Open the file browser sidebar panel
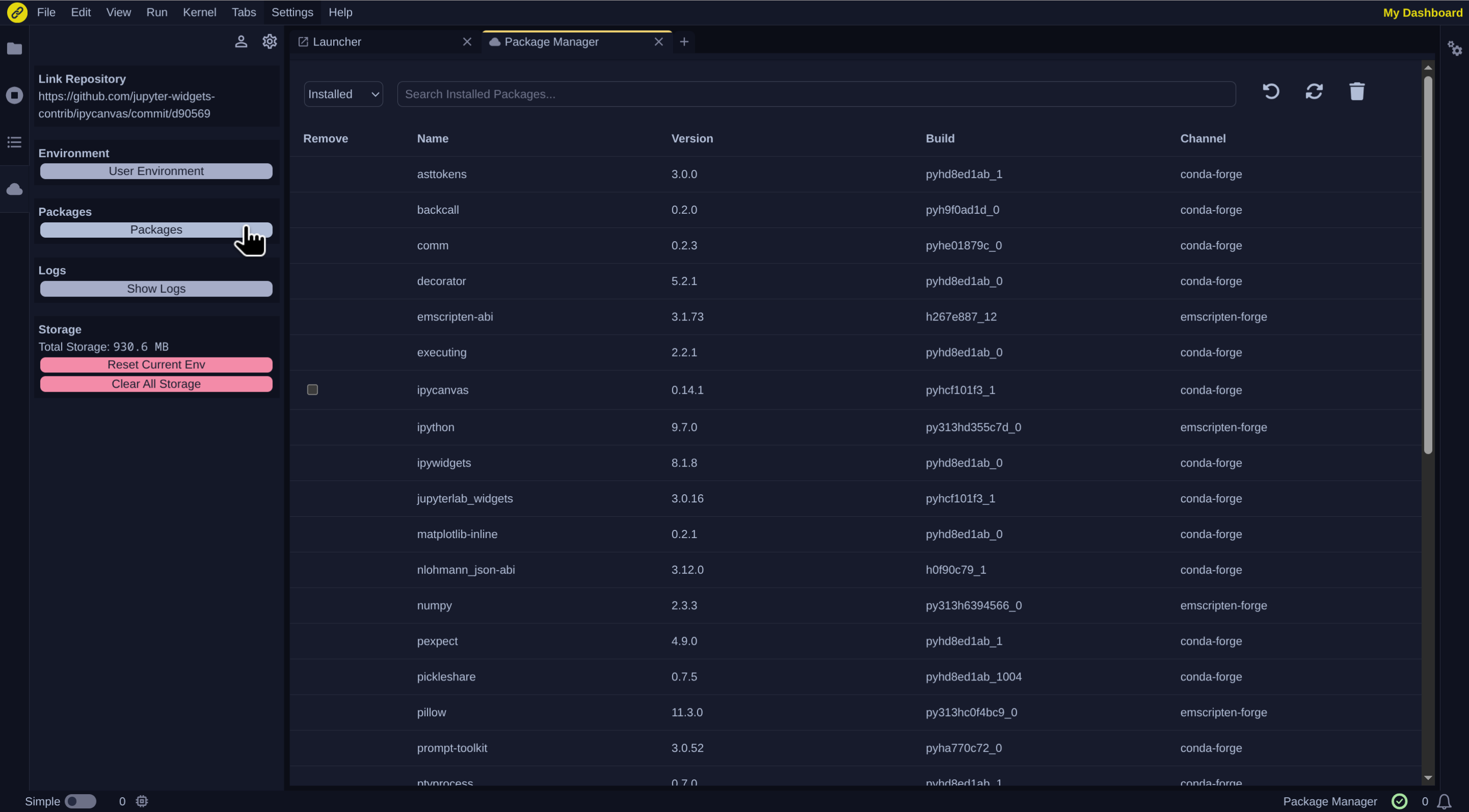 pyautogui.click(x=14, y=48)
